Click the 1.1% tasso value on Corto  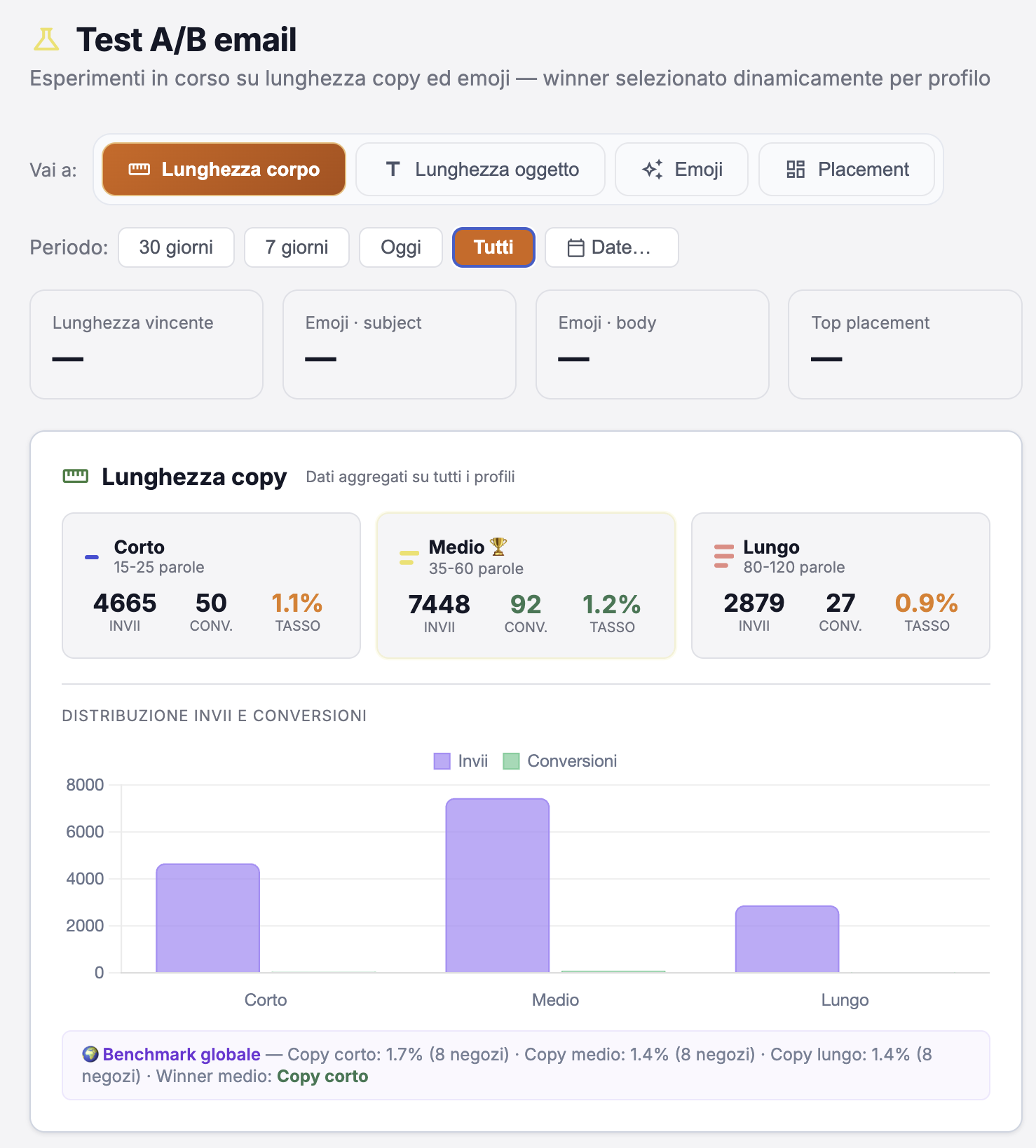coord(297,603)
